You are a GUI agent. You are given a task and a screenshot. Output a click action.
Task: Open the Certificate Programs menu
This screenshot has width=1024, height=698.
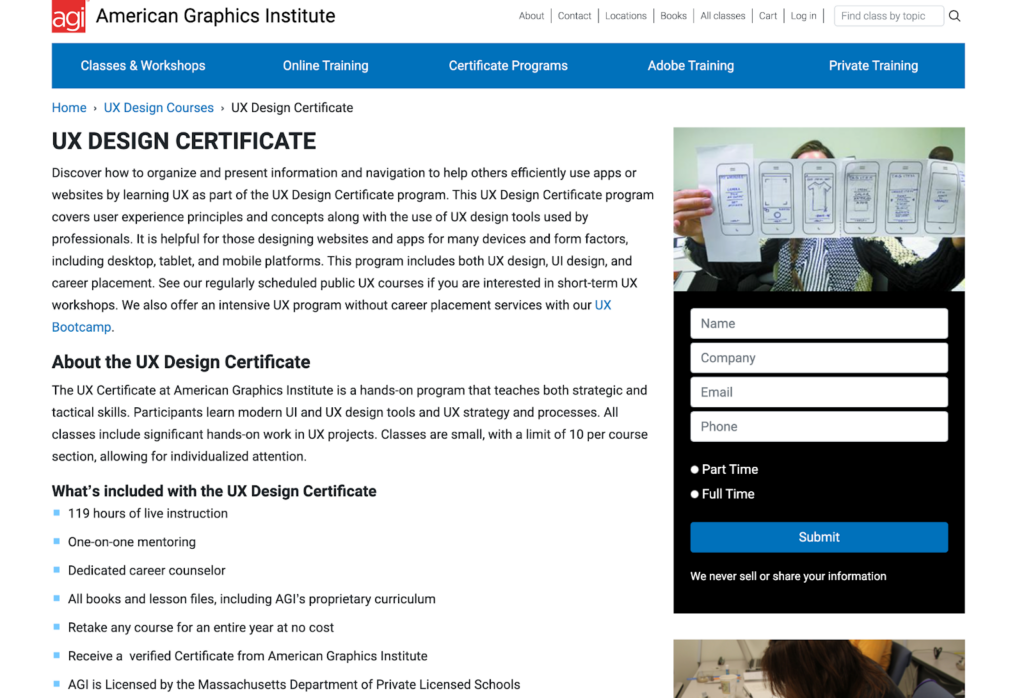tap(508, 65)
